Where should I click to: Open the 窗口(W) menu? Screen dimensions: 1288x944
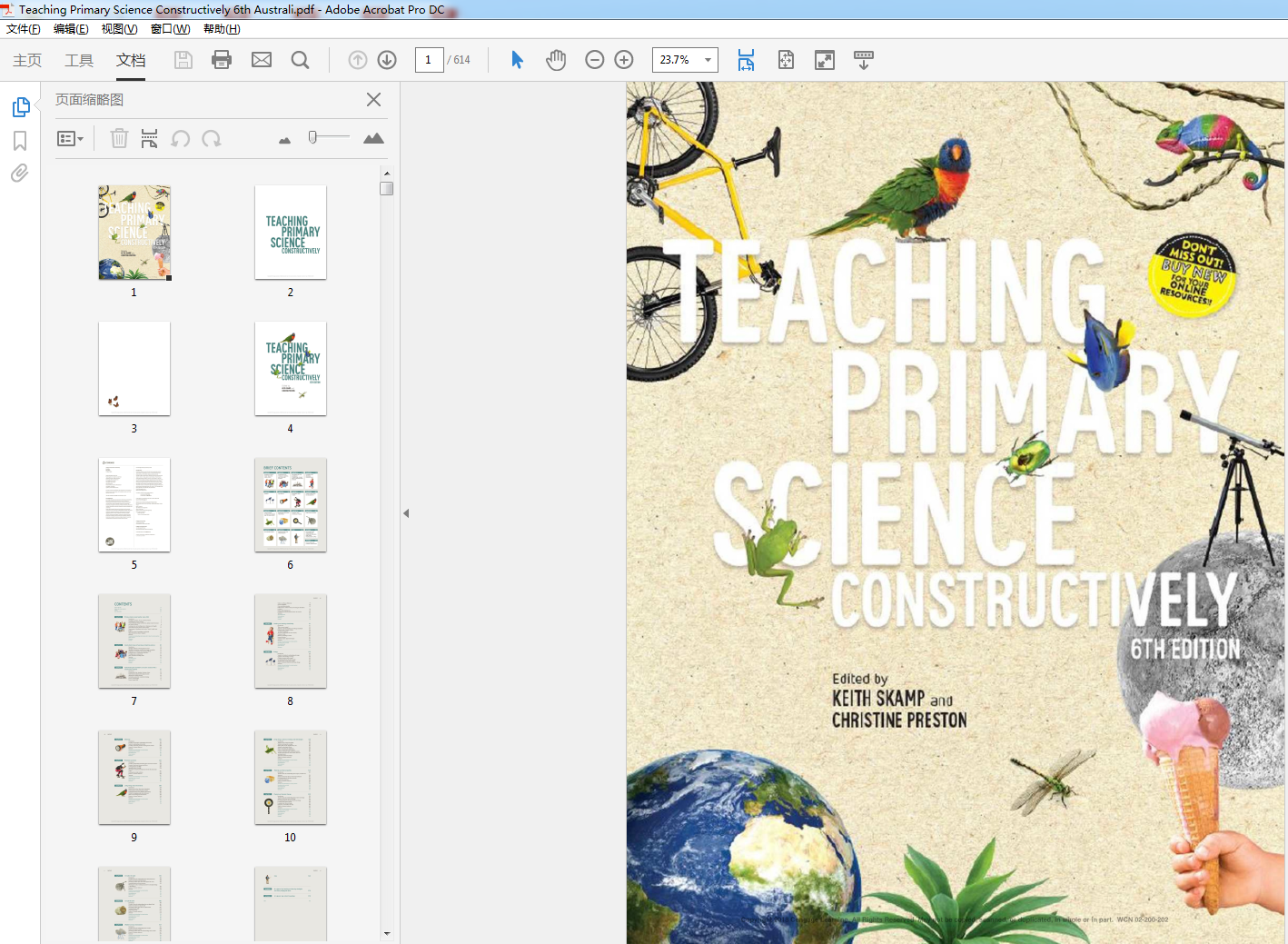(170, 29)
